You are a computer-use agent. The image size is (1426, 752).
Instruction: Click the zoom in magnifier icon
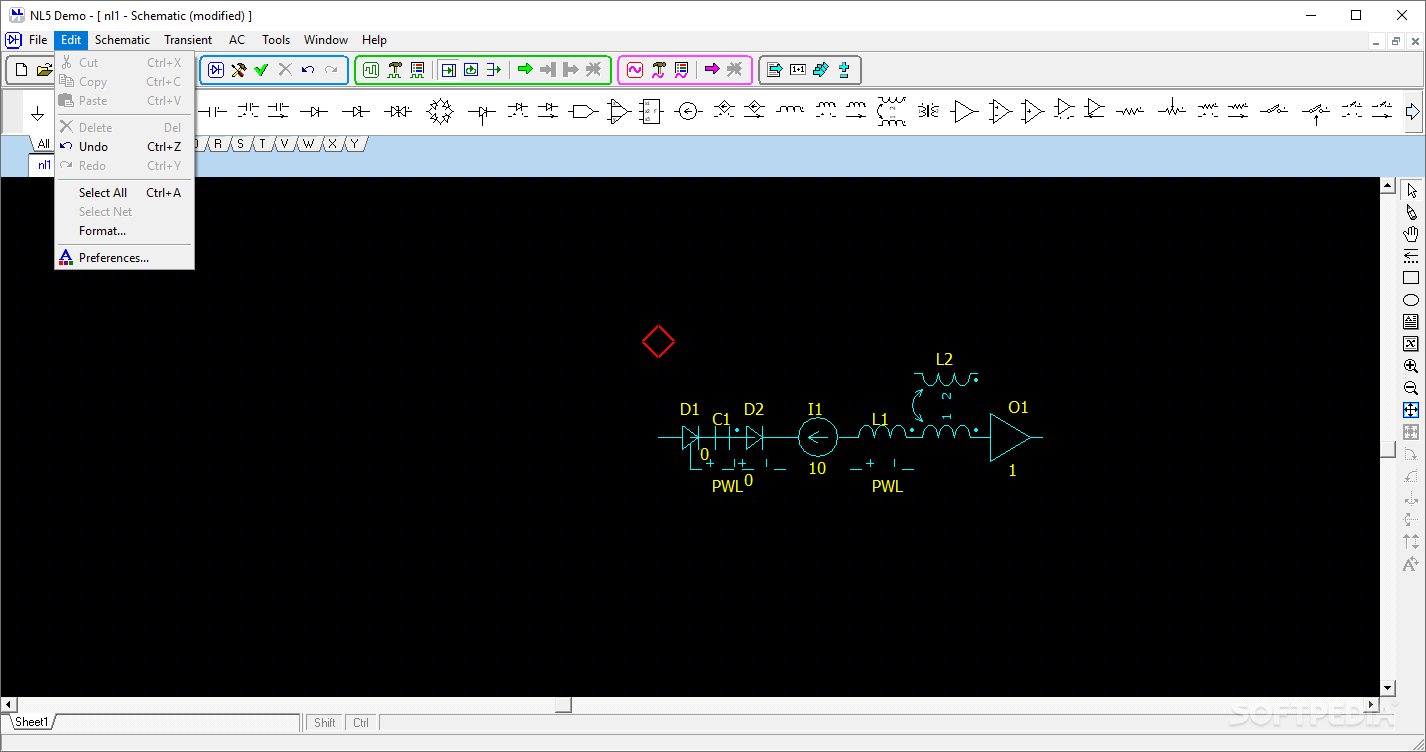tap(1411, 366)
